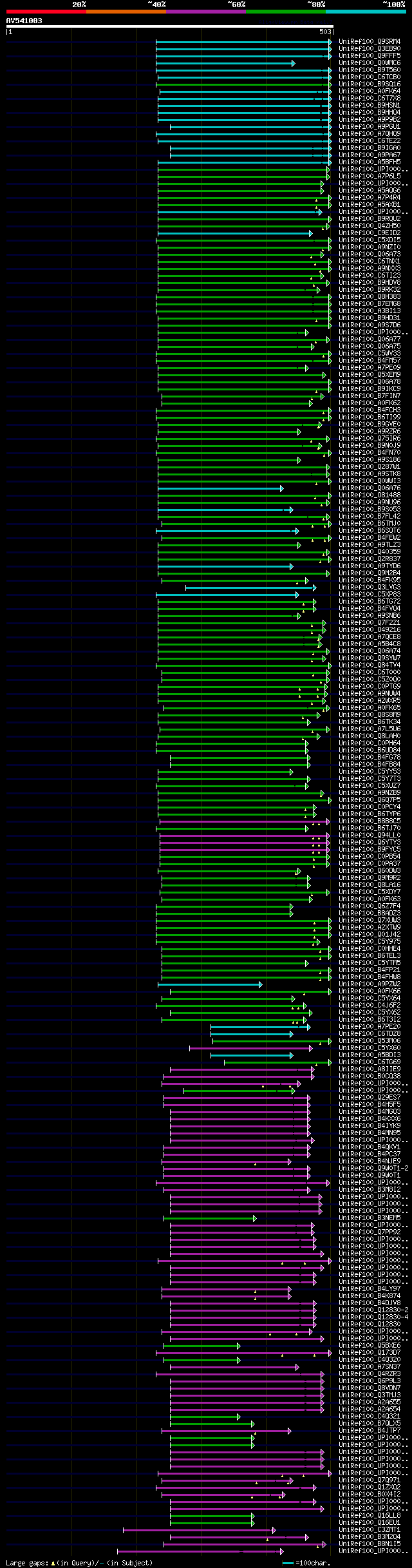Open hit UniRef100_B9T560
The width and height of the screenshot is (412, 1568).
[x=370, y=70]
